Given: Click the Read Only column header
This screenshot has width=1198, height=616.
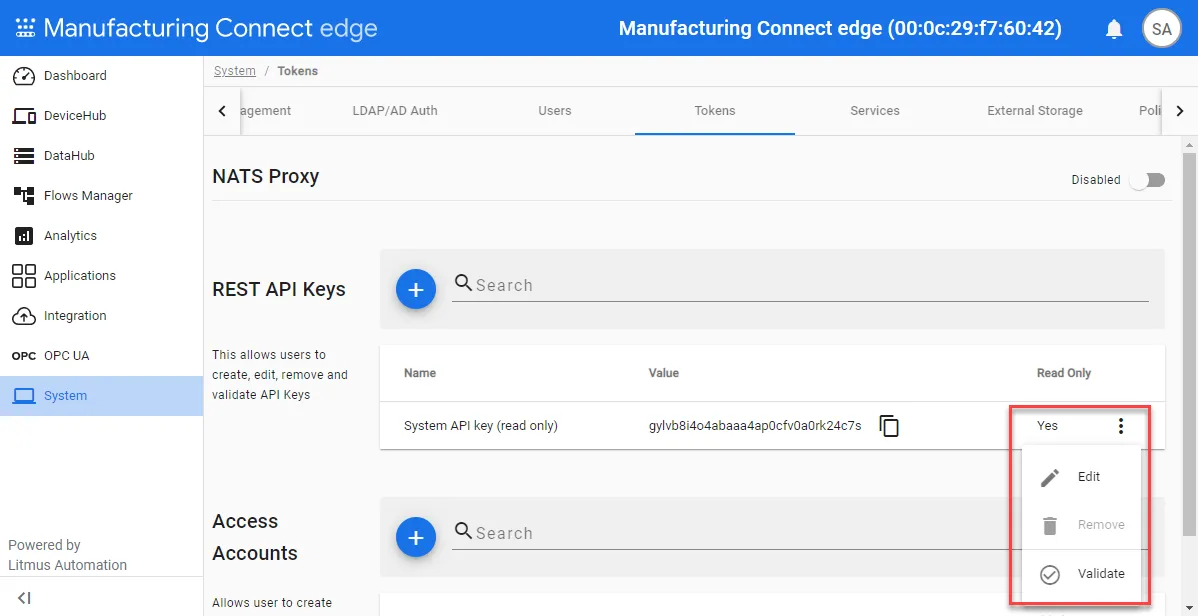Looking at the screenshot, I should [x=1064, y=373].
